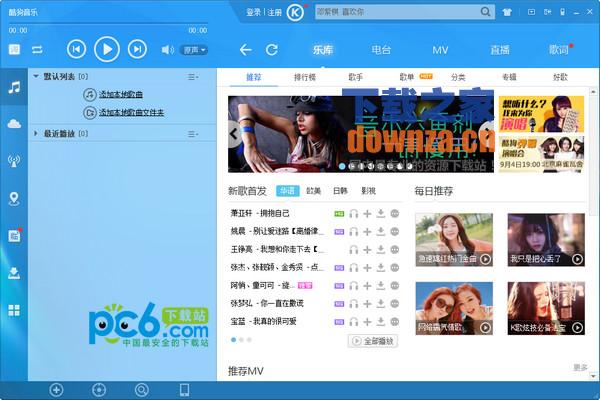Toggle the loop play mode icon
Viewport: 600px width, 400px height.
[37, 50]
